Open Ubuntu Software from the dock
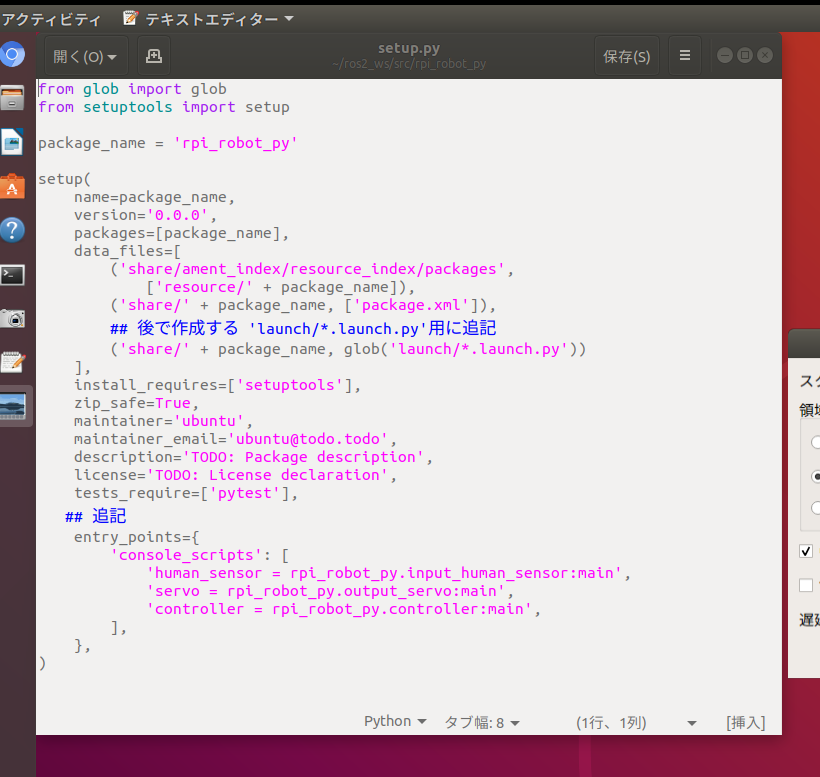The width and height of the screenshot is (820, 777). (x=13, y=186)
